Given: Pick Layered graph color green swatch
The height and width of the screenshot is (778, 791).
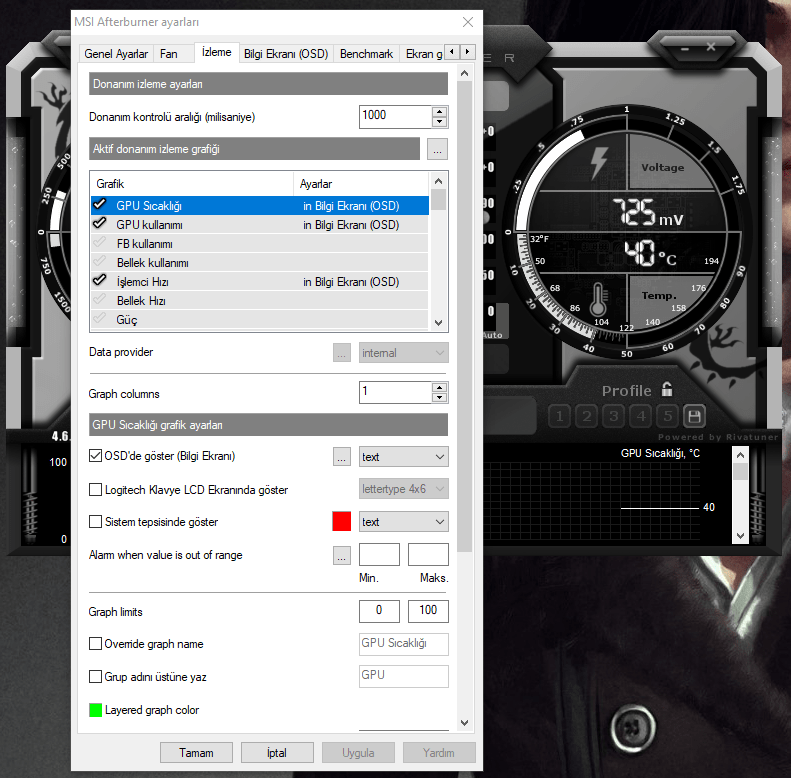Looking at the screenshot, I should [x=95, y=710].
